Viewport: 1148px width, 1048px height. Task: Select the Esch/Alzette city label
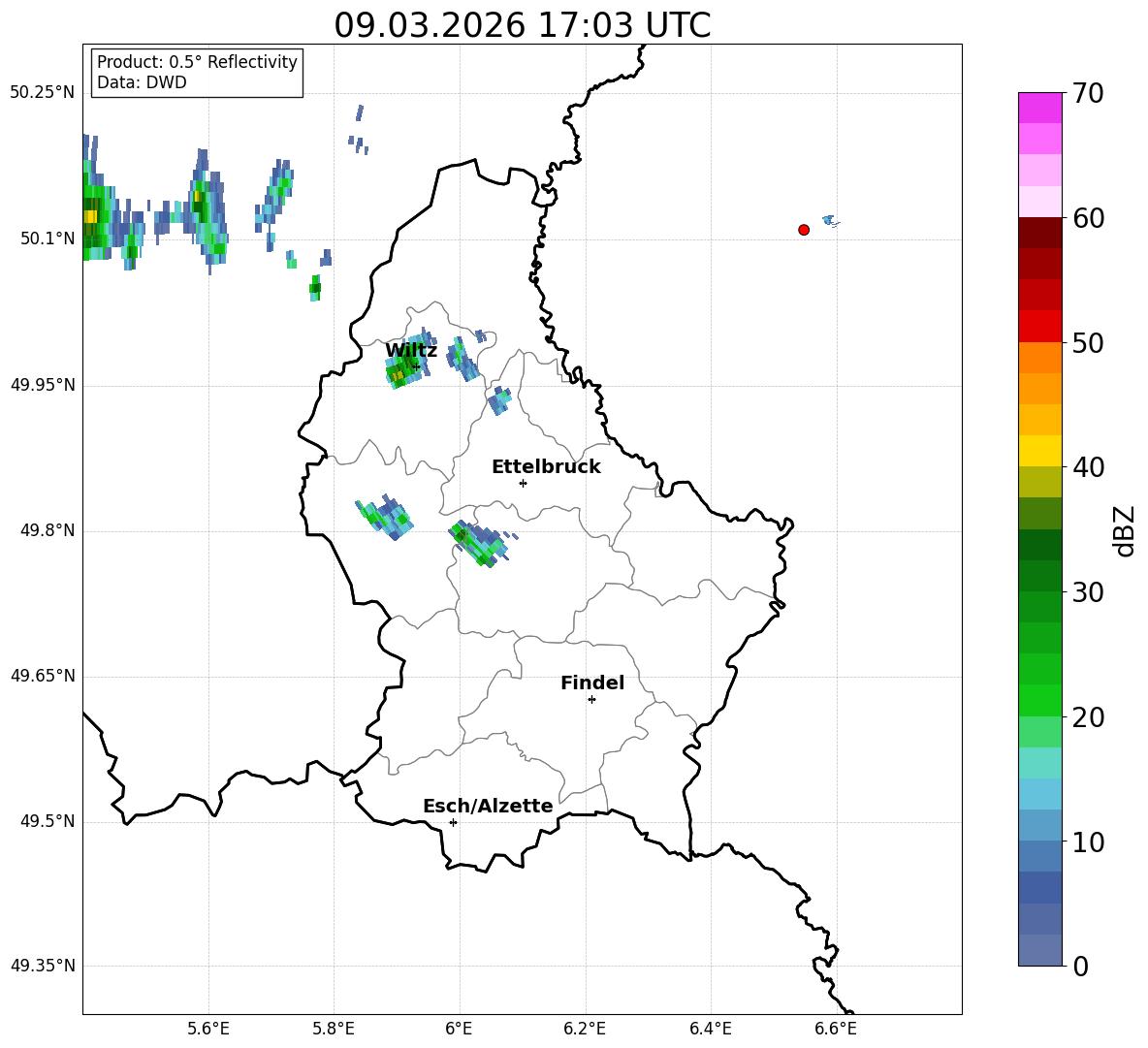click(488, 806)
